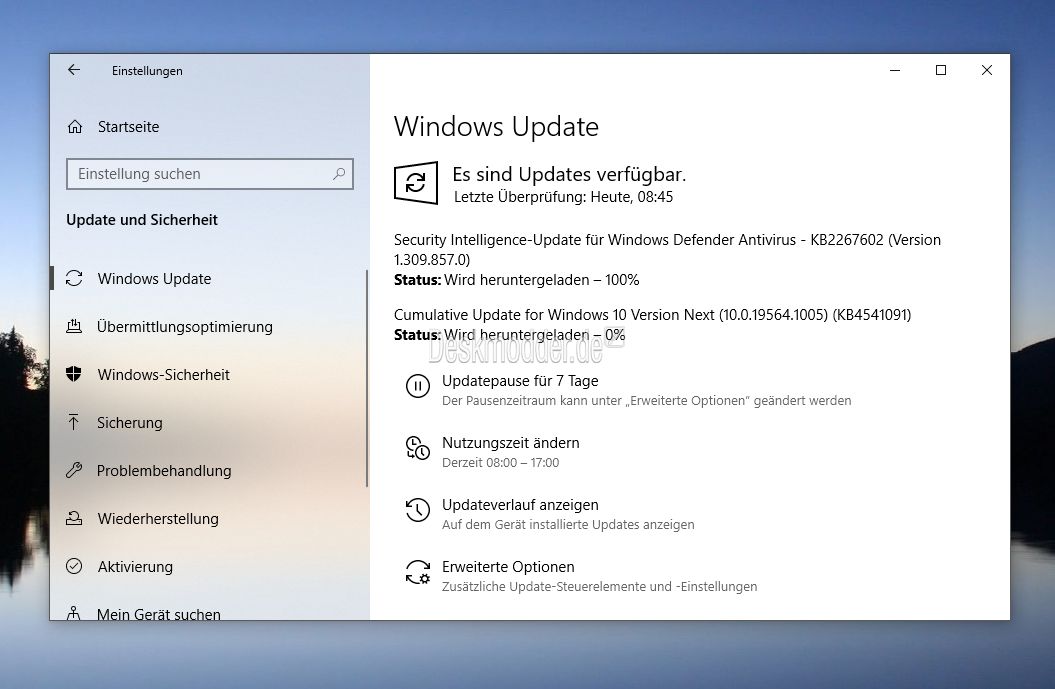This screenshot has height=689, width=1055.
Task: Open Mein Gerät suchen page
Action: 159,613
